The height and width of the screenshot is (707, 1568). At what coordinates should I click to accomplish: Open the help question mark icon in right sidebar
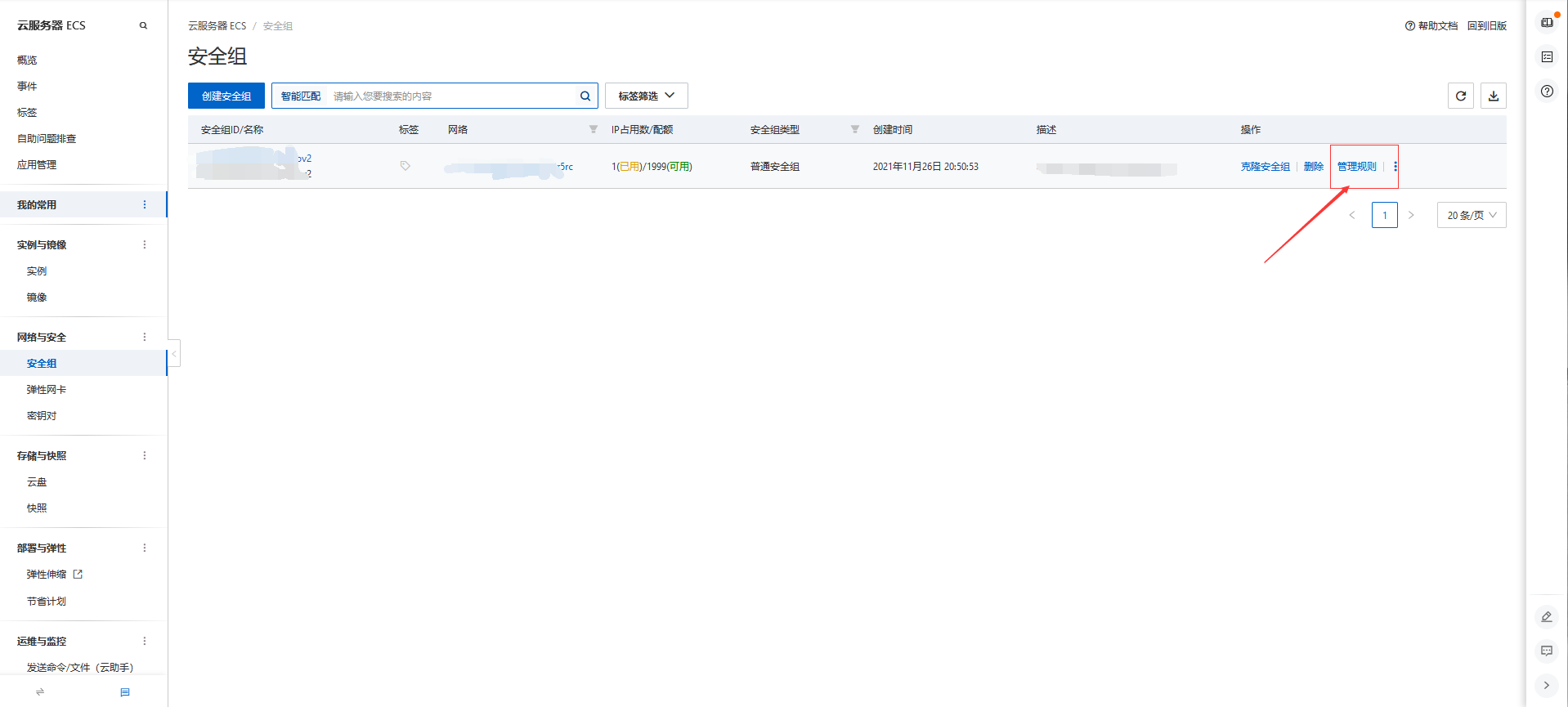pos(1547,91)
